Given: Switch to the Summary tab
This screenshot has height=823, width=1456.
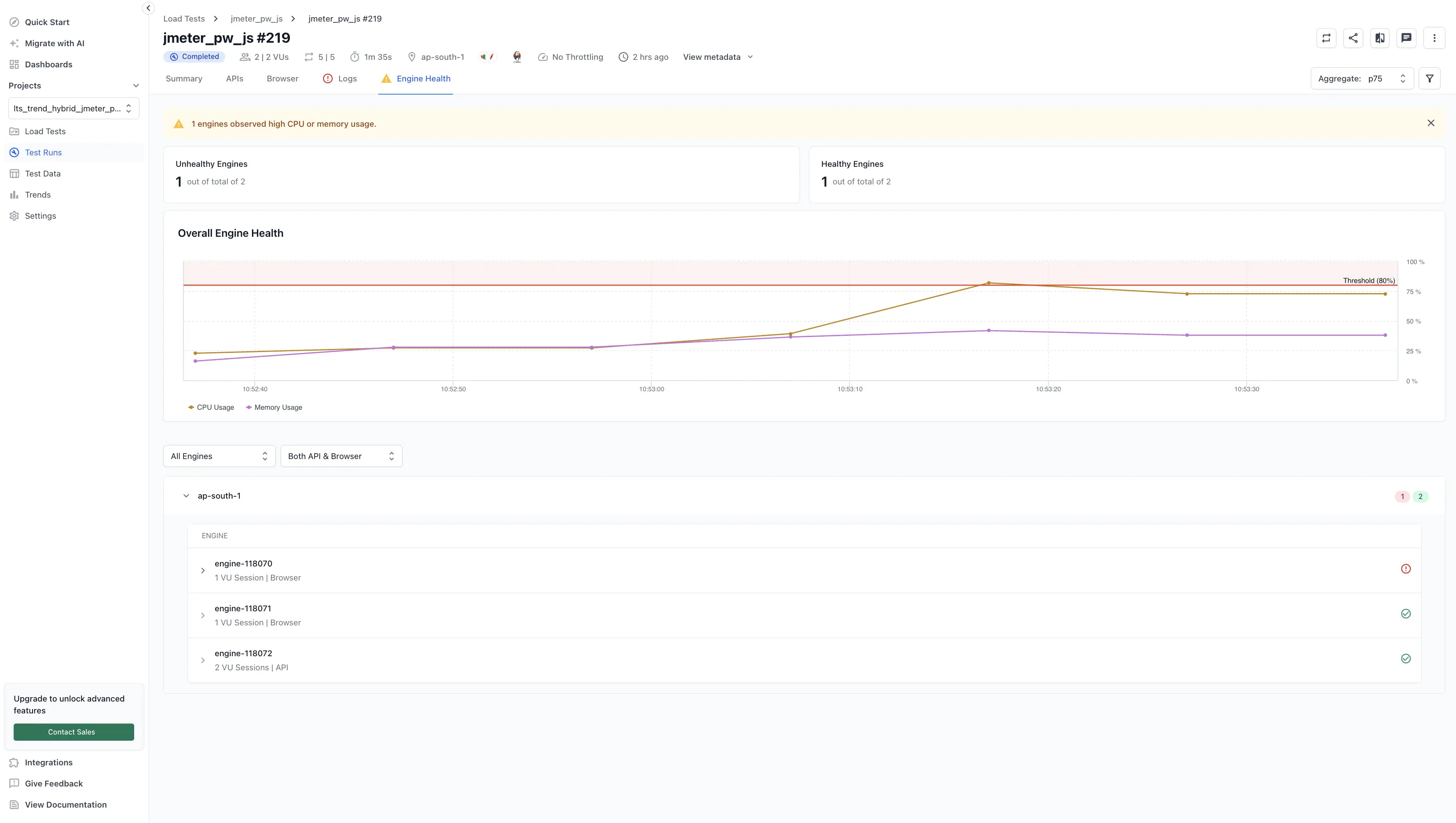Looking at the screenshot, I should (184, 79).
